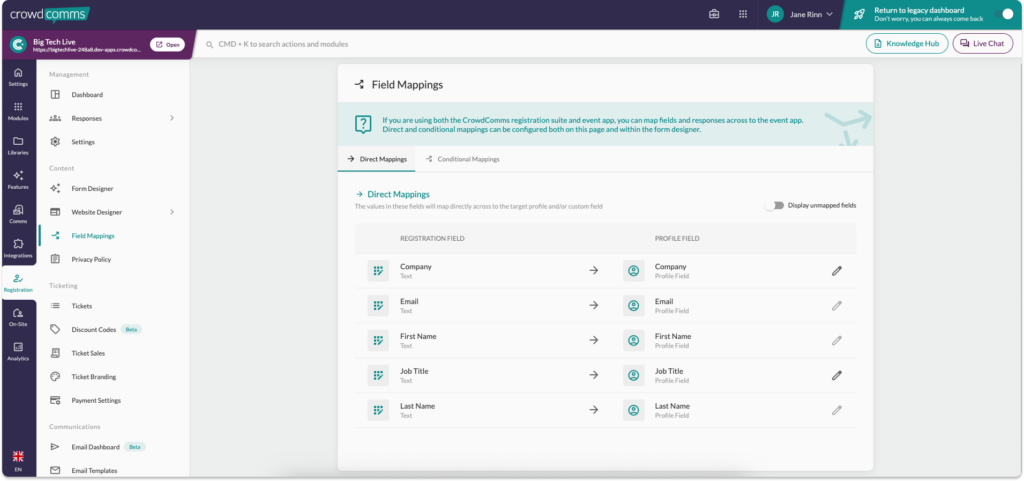Click the briefcase icon in the header

714,14
